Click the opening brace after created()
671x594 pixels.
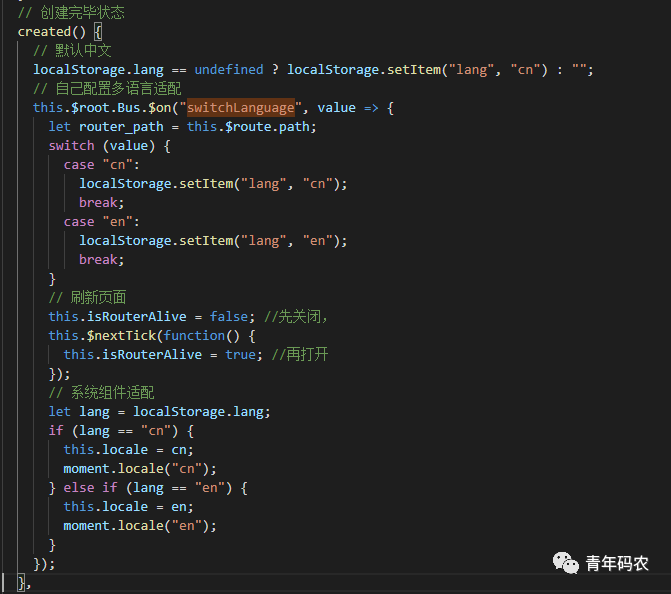pos(98,32)
